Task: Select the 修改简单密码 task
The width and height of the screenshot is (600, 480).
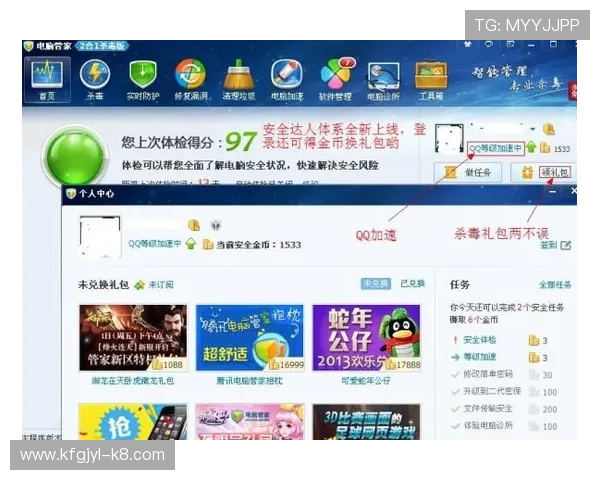Action: (488, 374)
